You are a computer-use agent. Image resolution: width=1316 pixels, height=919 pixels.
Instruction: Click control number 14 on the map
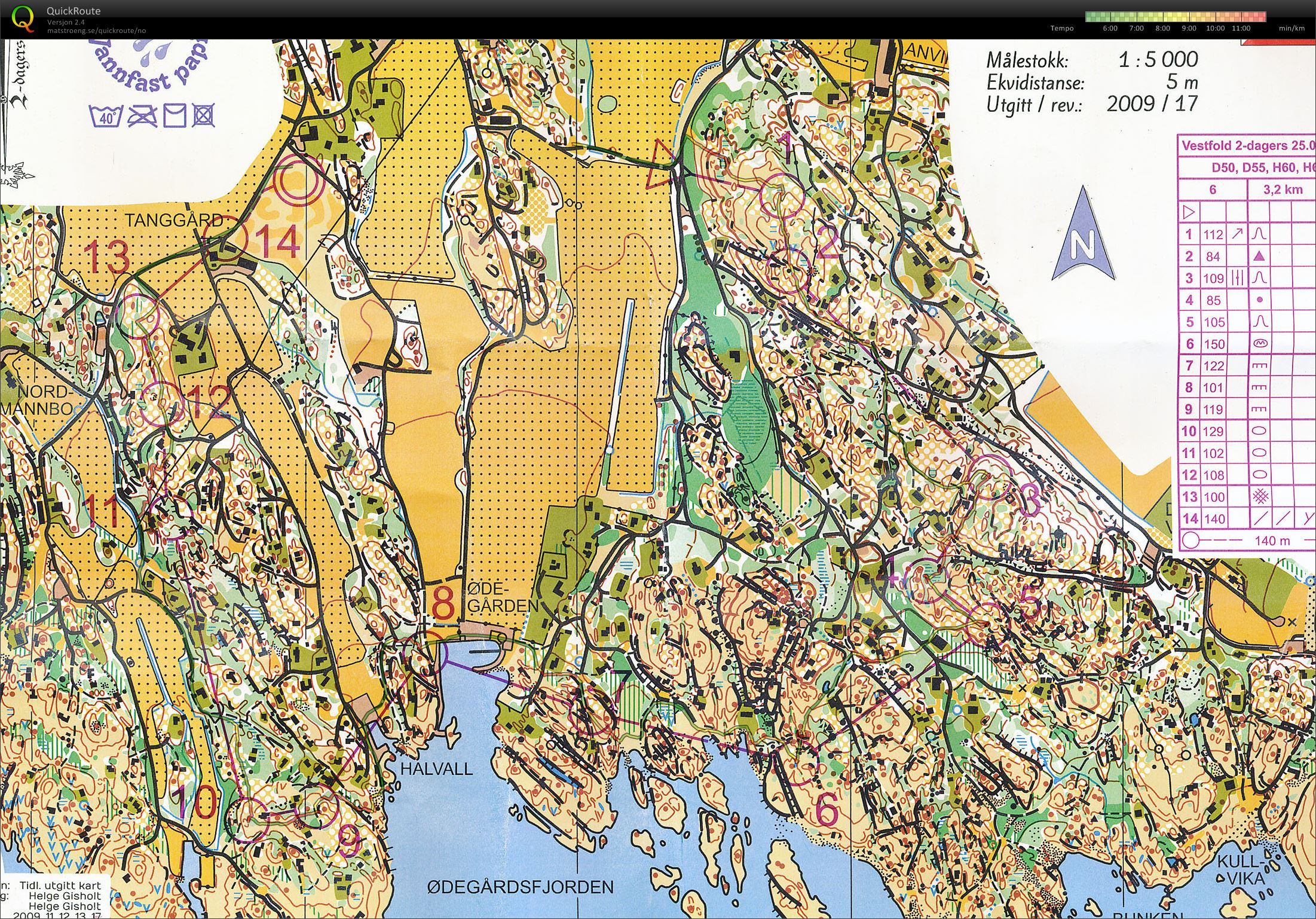tap(277, 242)
